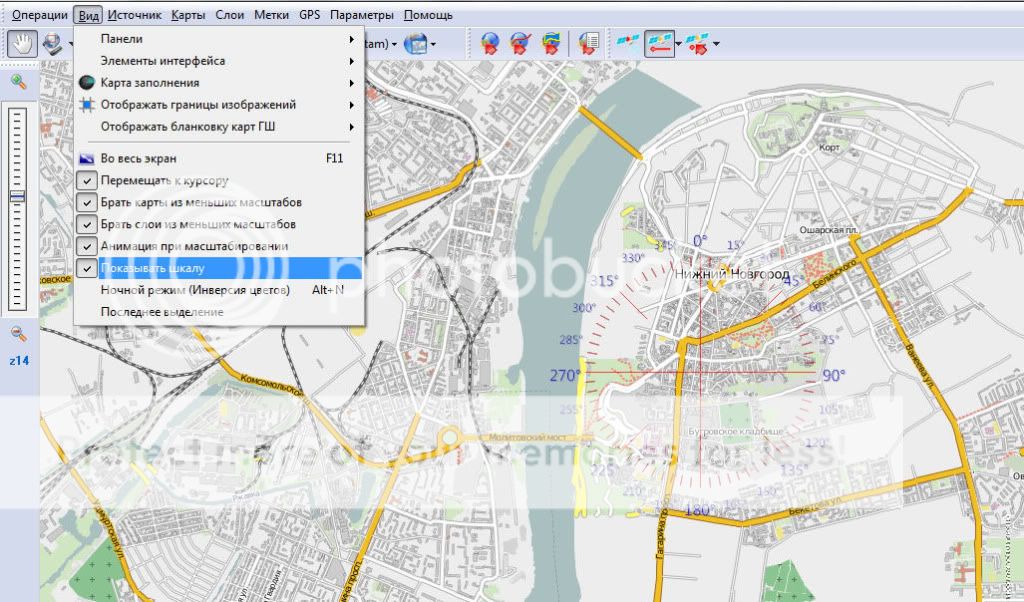Click the document list with red arrow icon
Image resolution: width=1024 pixels, height=602 pixels.
coord(588,44)
